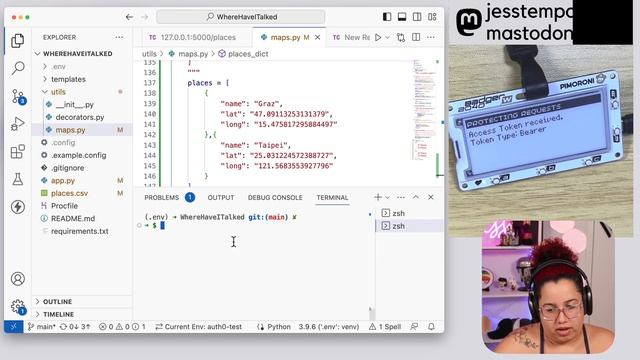Open the Accounts menu icon
The width and height of the screenshot is (640, 360).
(x=18, y=279)
